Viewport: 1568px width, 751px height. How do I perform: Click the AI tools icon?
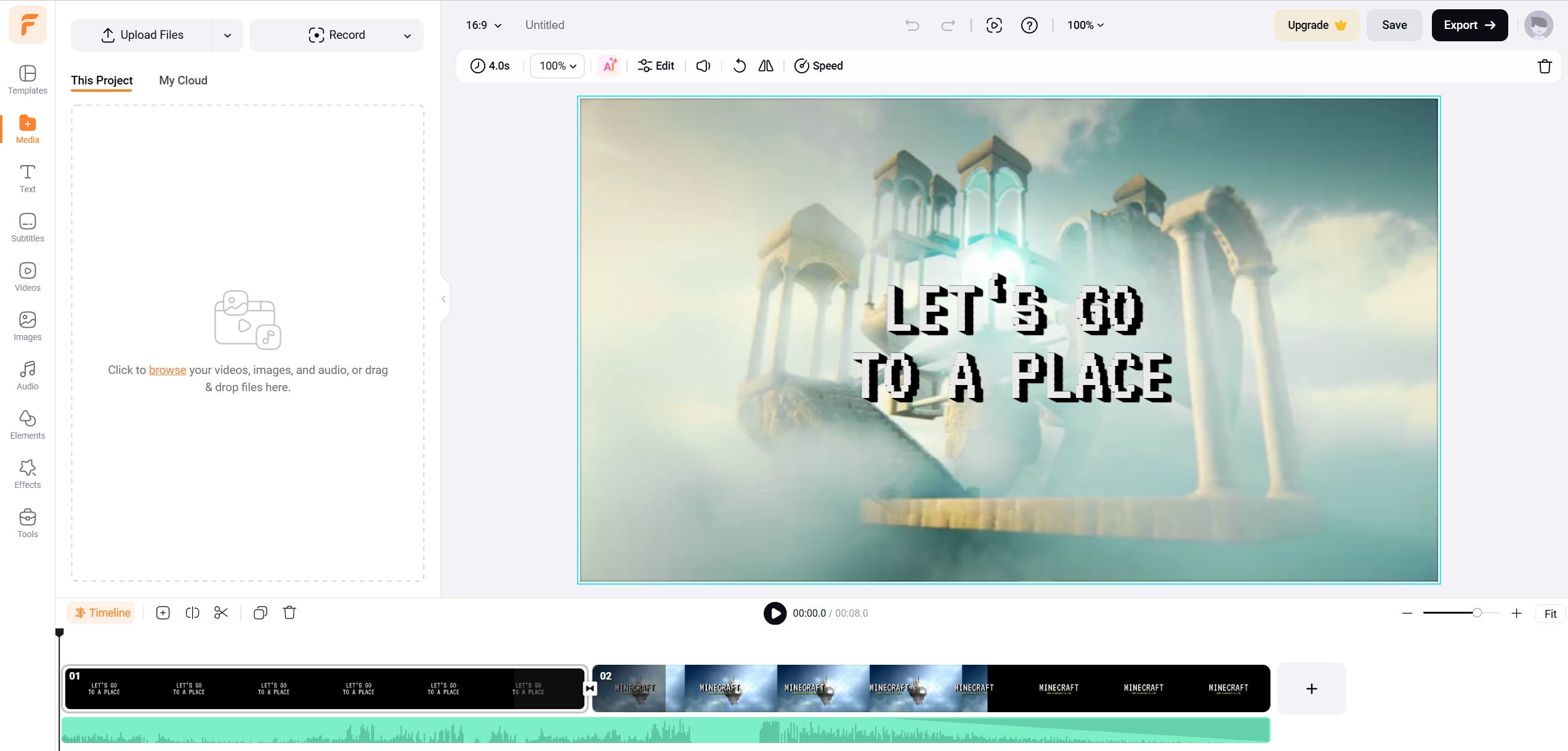[610, 65]
